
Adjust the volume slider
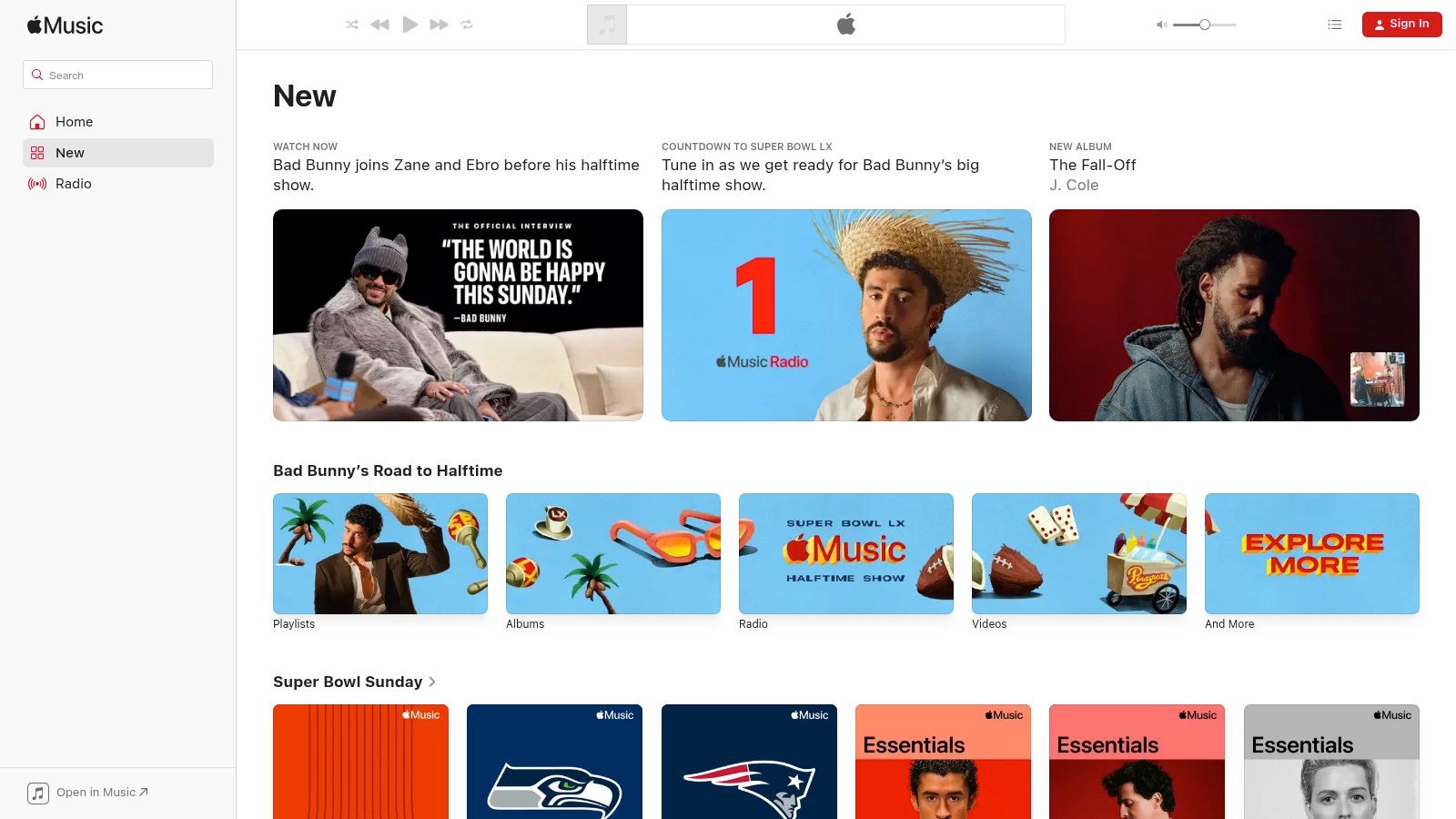tap(1203, 25)
